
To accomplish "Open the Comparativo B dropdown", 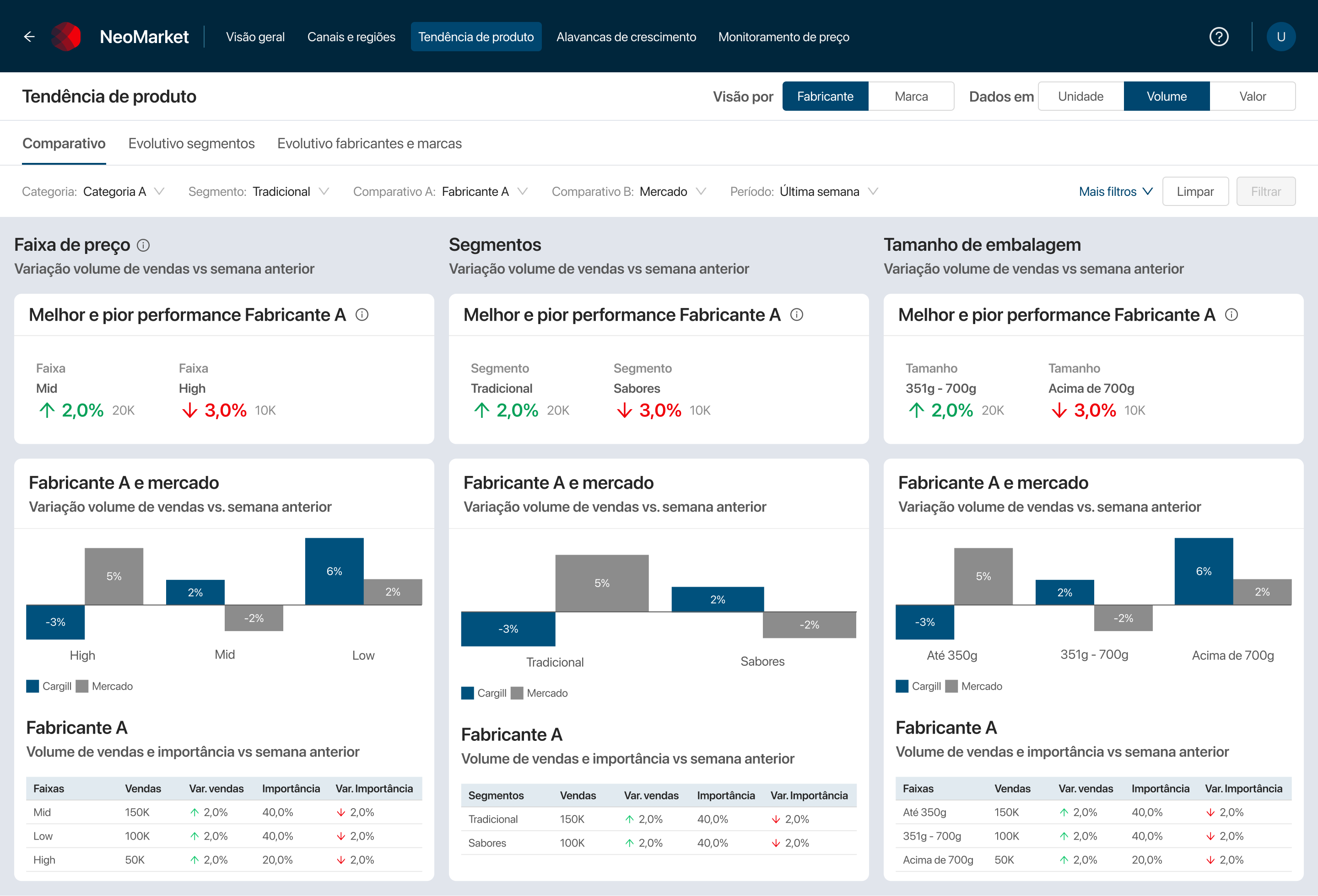I will tap(629, 192).
